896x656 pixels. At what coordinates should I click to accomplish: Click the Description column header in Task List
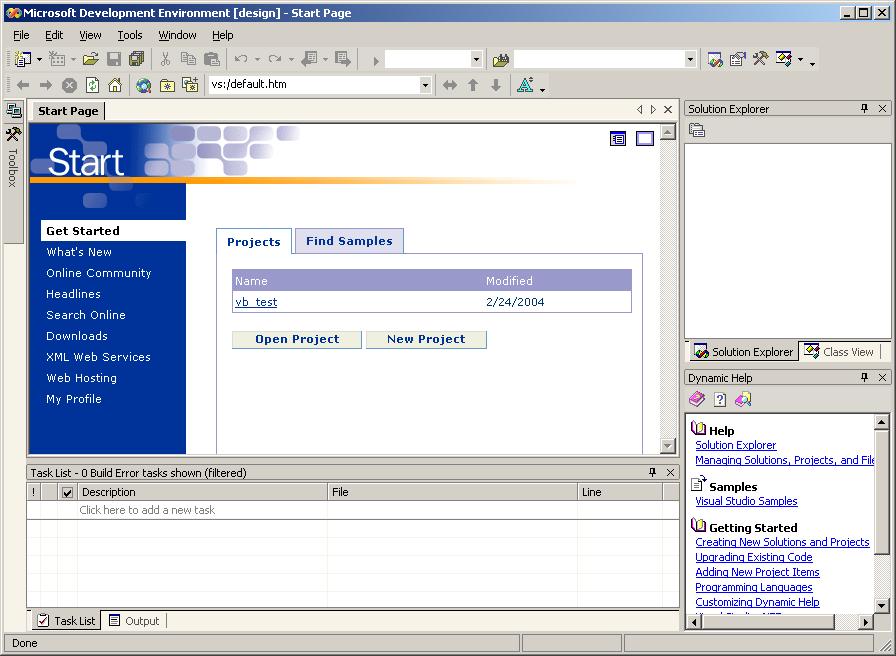point(202,492)
